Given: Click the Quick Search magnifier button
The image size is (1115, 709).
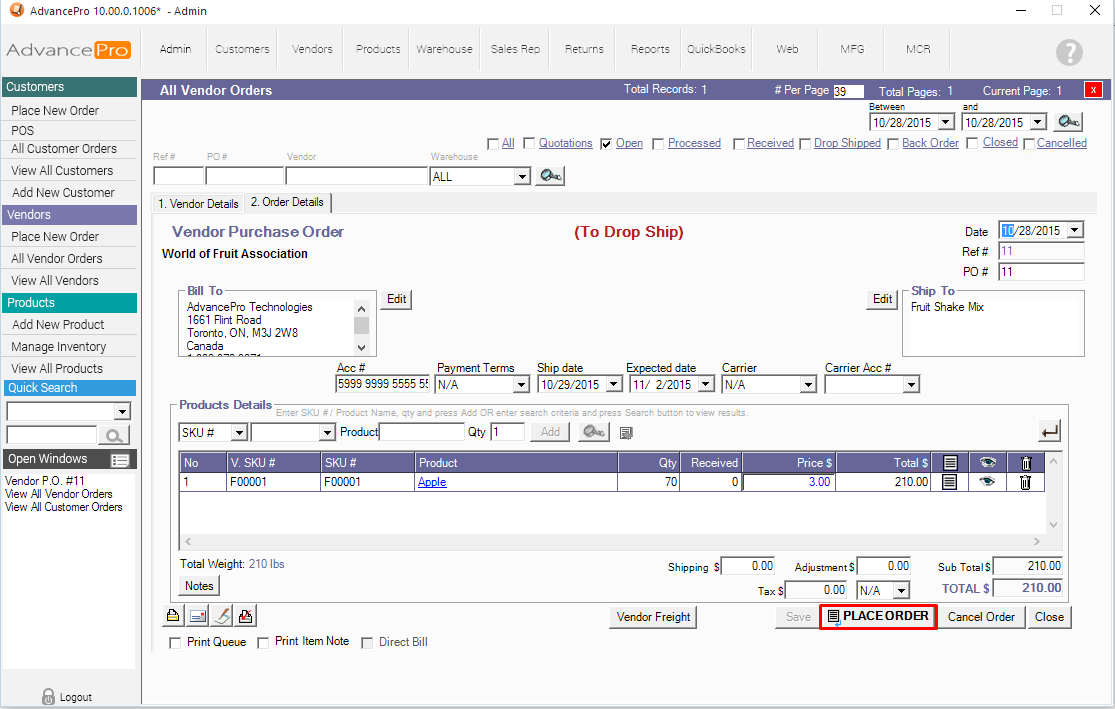Looking at the screenshot, I should point(115,435).
